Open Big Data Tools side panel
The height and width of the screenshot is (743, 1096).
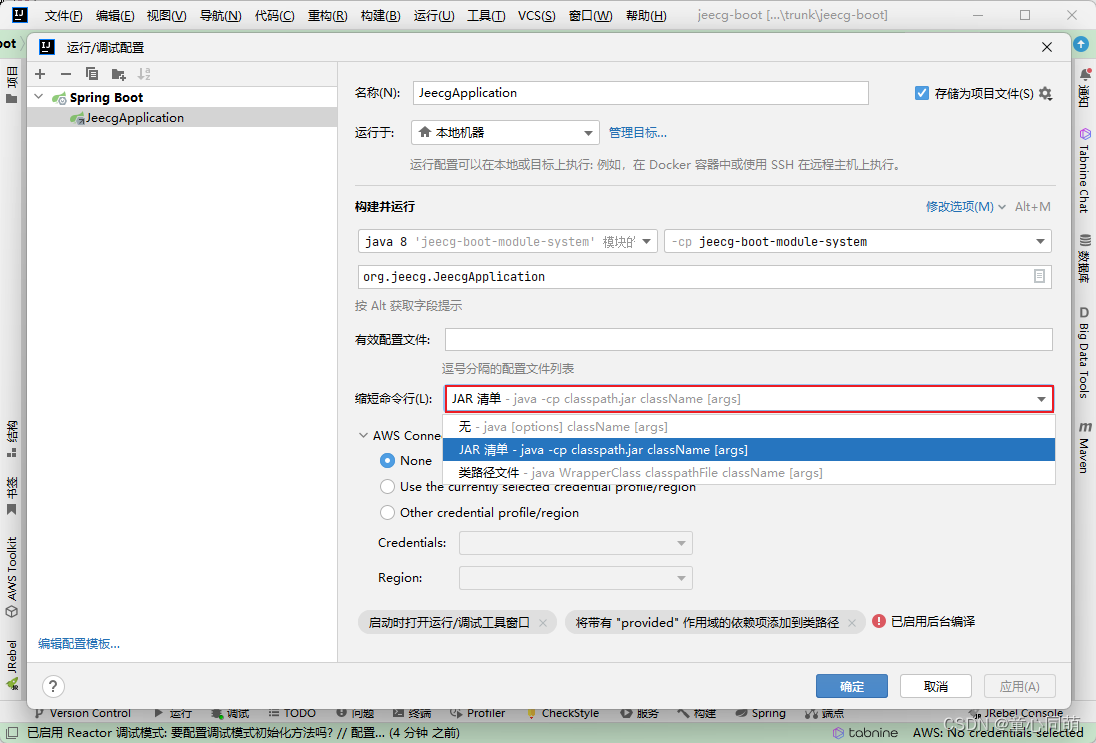tap(1084, 352)
